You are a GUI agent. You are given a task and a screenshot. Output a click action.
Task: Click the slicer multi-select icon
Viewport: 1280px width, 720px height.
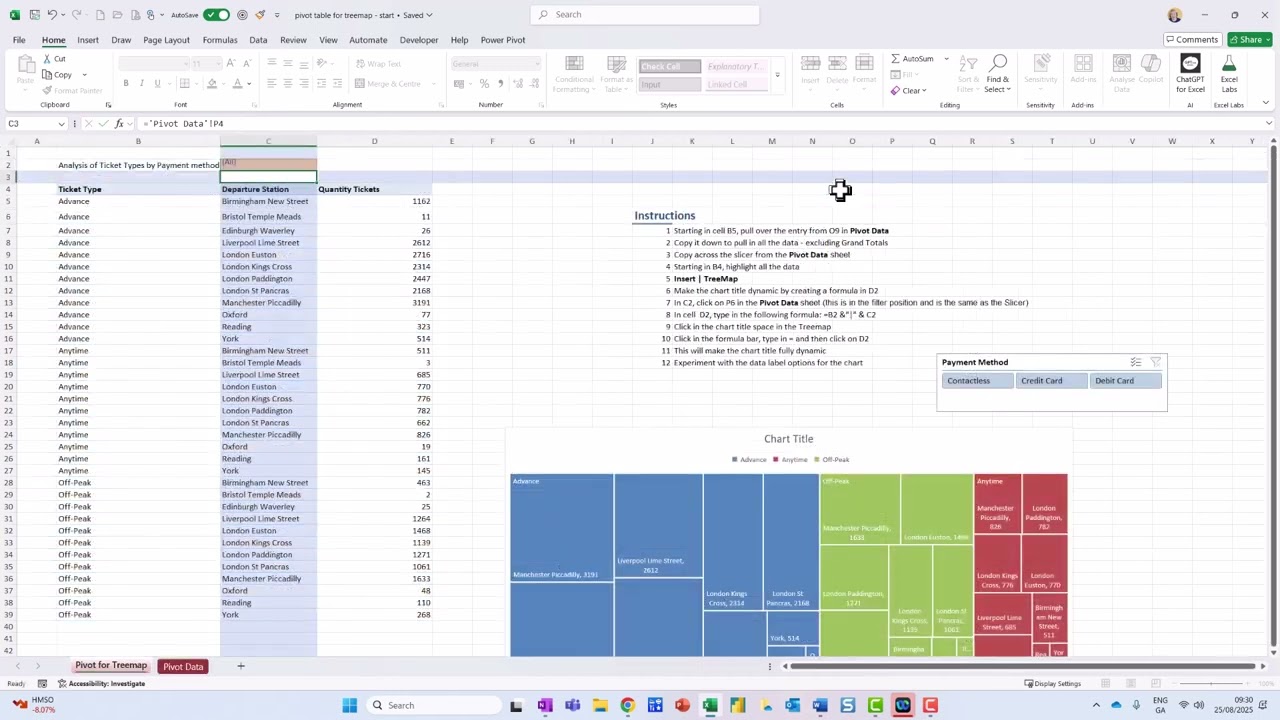1136,362
